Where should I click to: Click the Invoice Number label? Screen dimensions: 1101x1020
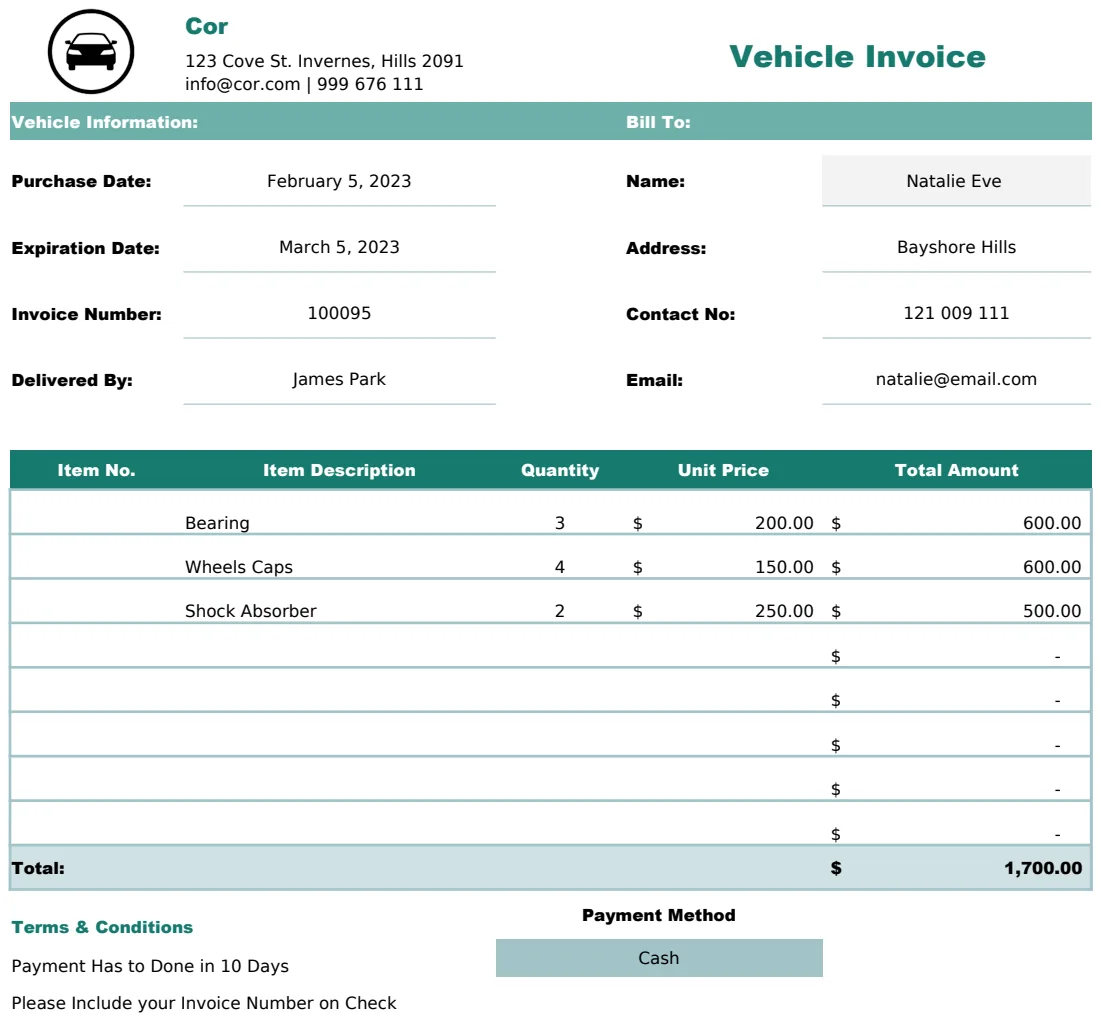coord(86,314)
